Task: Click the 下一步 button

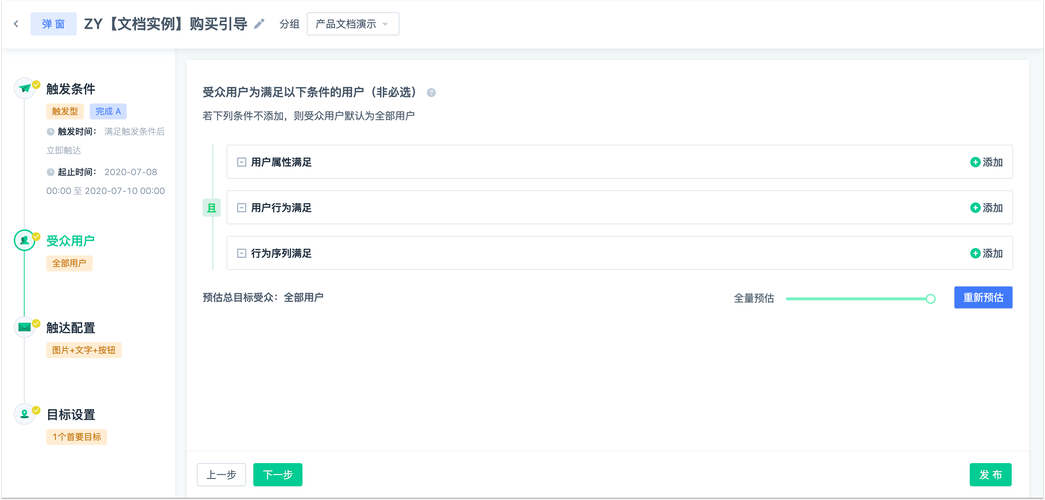Action: [278, 475]
